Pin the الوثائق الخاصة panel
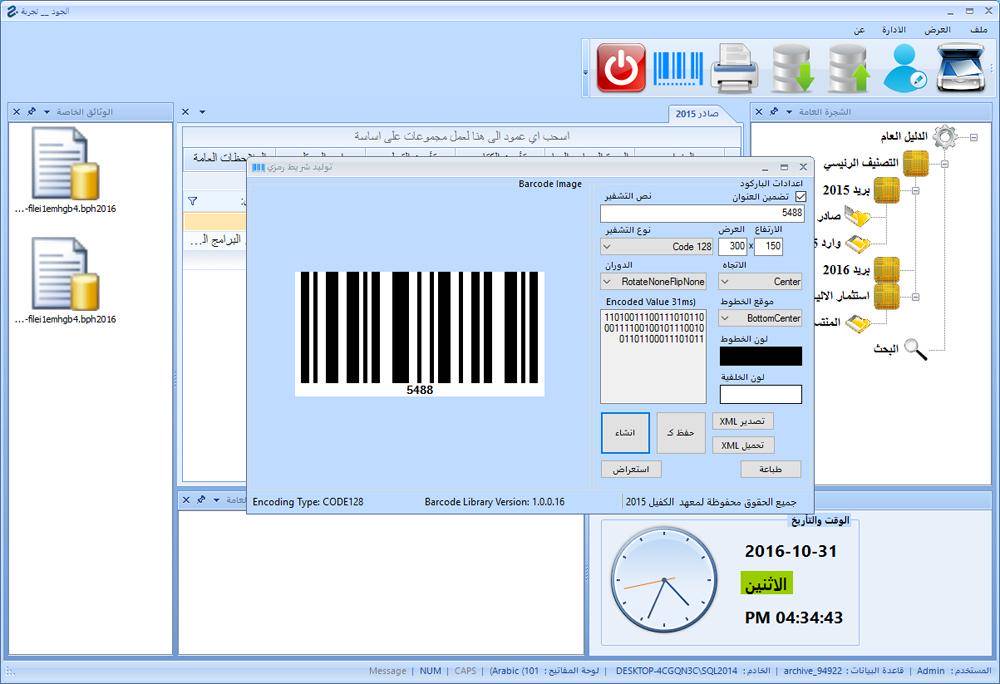The image size is (1000, 684). tap(31, 112)
